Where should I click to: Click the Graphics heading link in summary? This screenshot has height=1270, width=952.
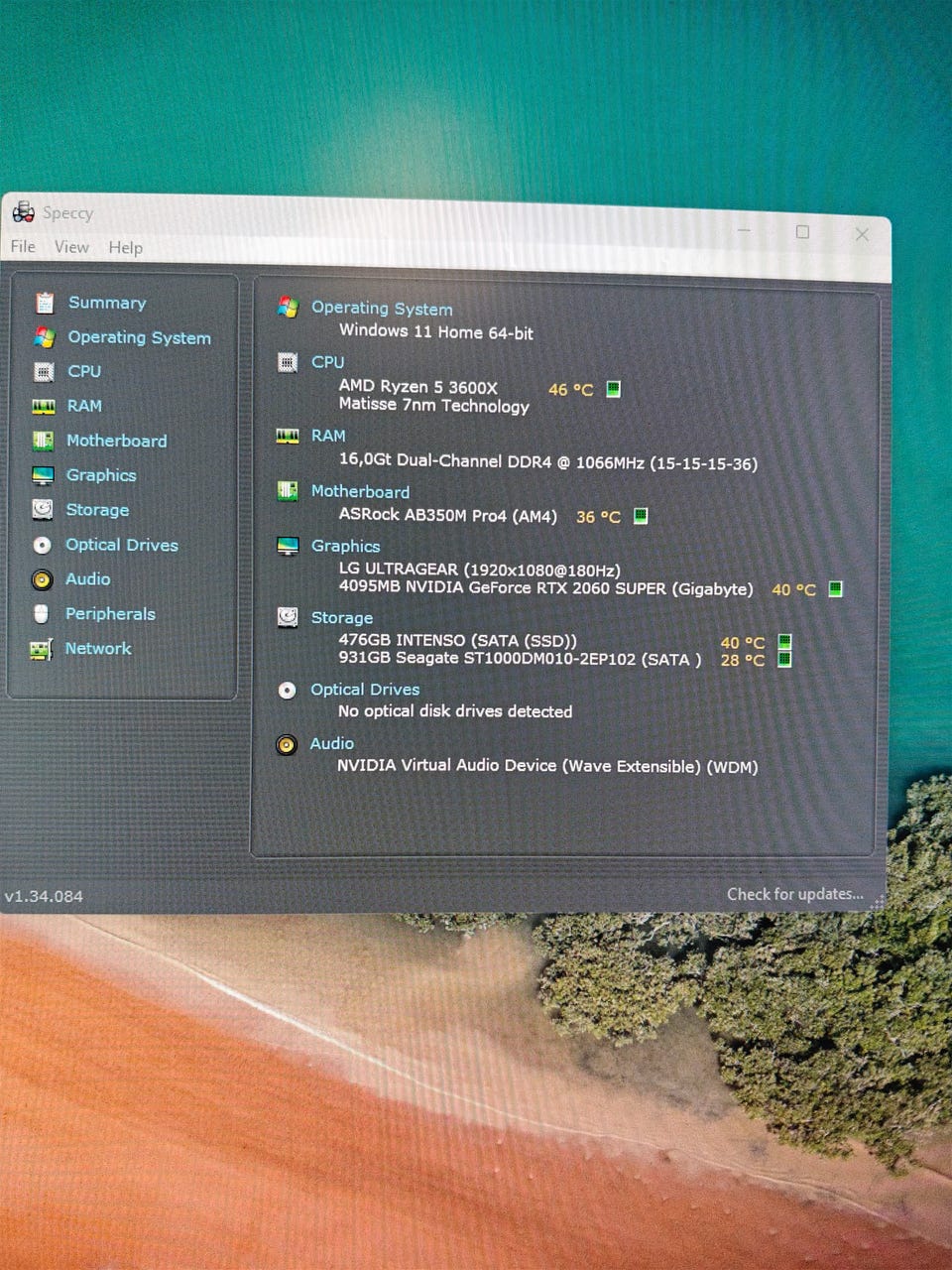345,546
